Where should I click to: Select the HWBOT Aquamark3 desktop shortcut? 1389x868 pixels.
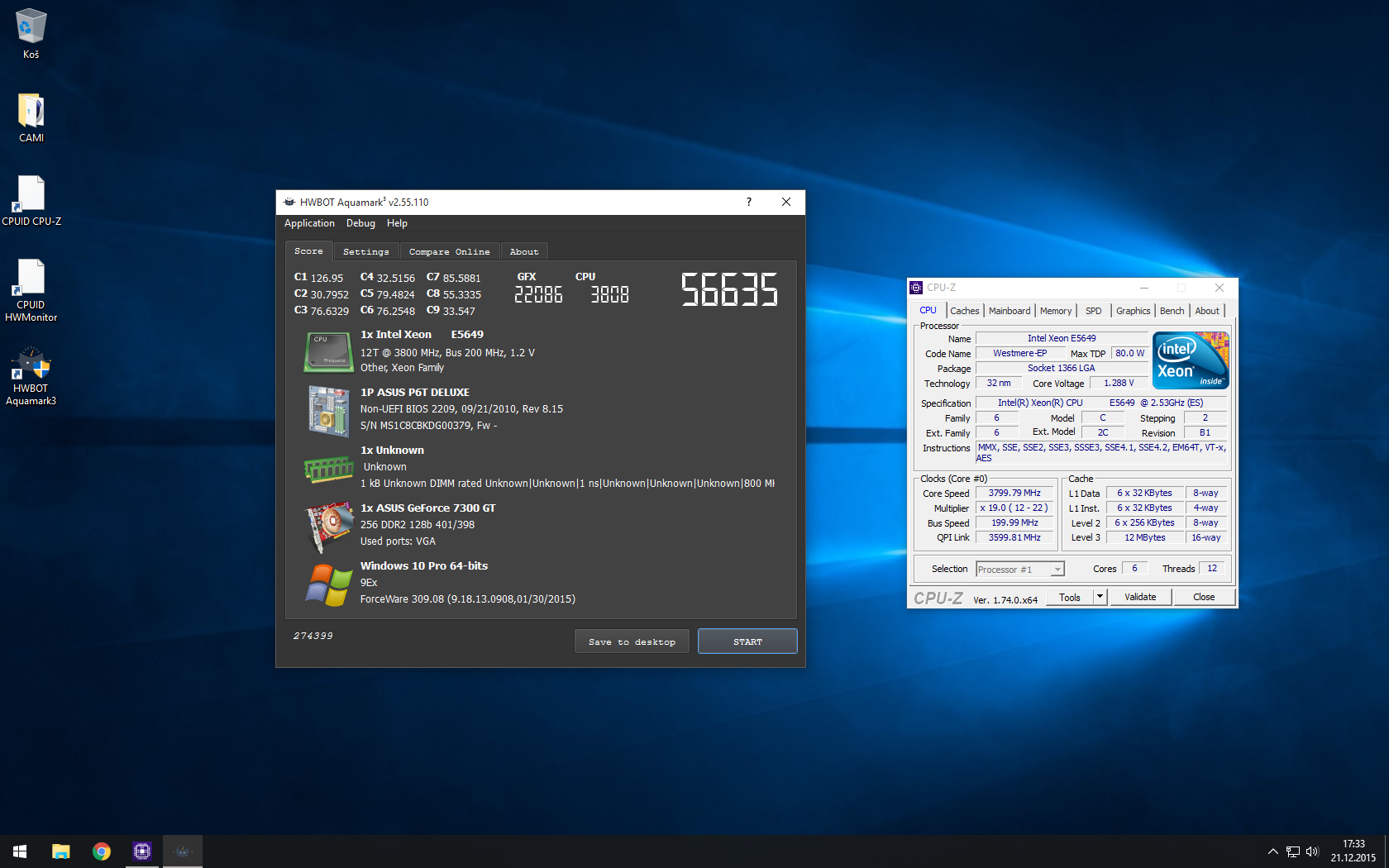point(31,374)
